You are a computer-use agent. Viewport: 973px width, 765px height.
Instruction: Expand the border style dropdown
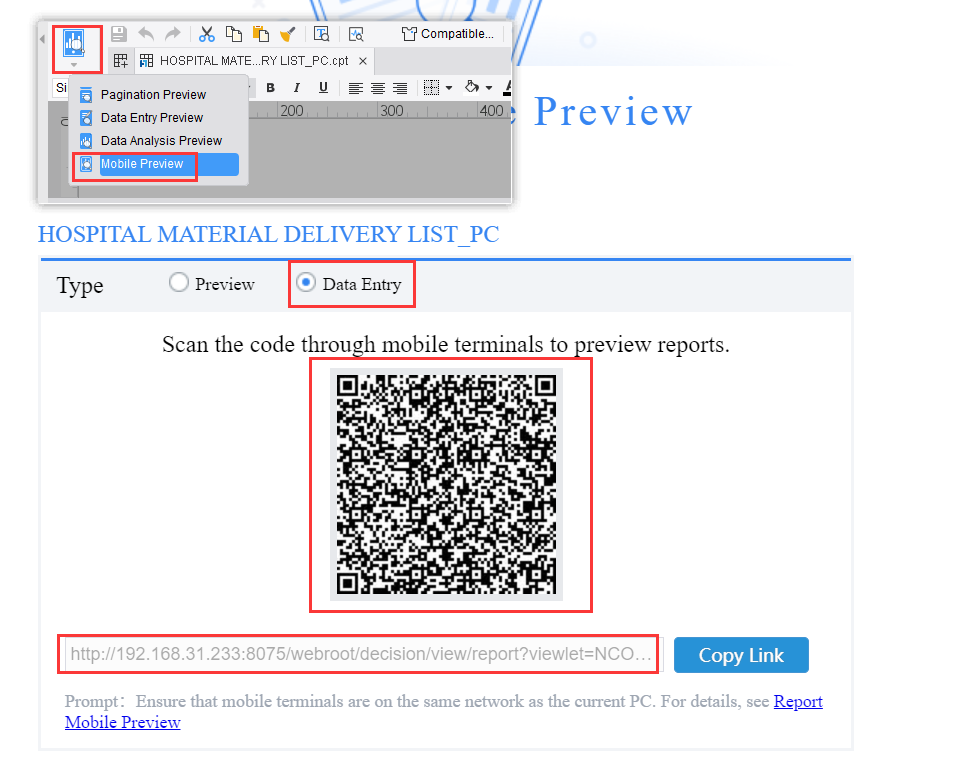(447, 87)
